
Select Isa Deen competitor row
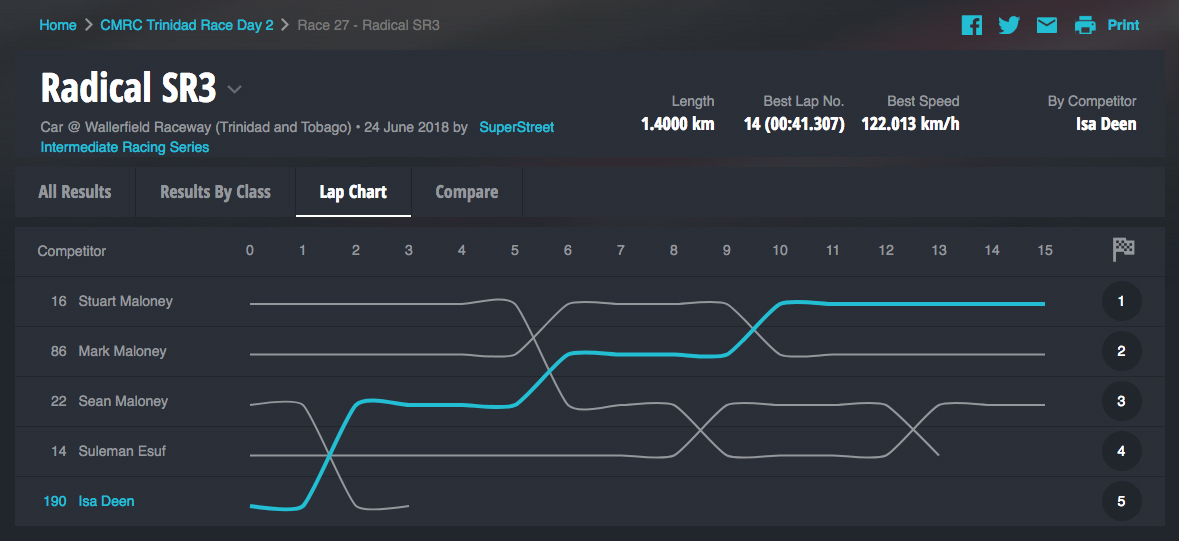point(106,501)
